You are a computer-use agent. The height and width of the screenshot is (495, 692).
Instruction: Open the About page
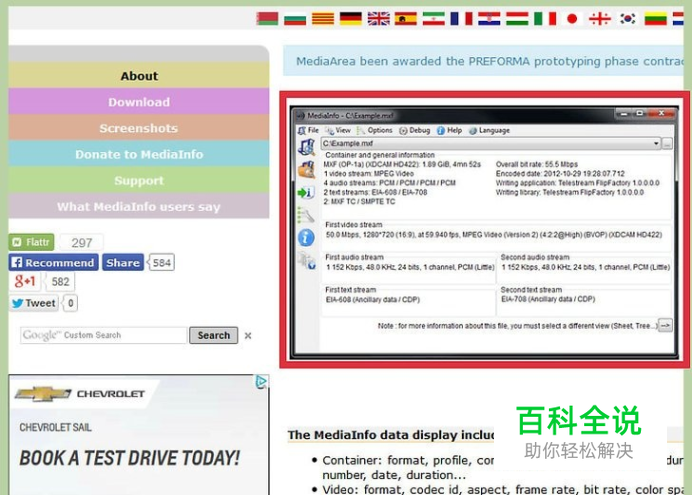click(139, 75)
